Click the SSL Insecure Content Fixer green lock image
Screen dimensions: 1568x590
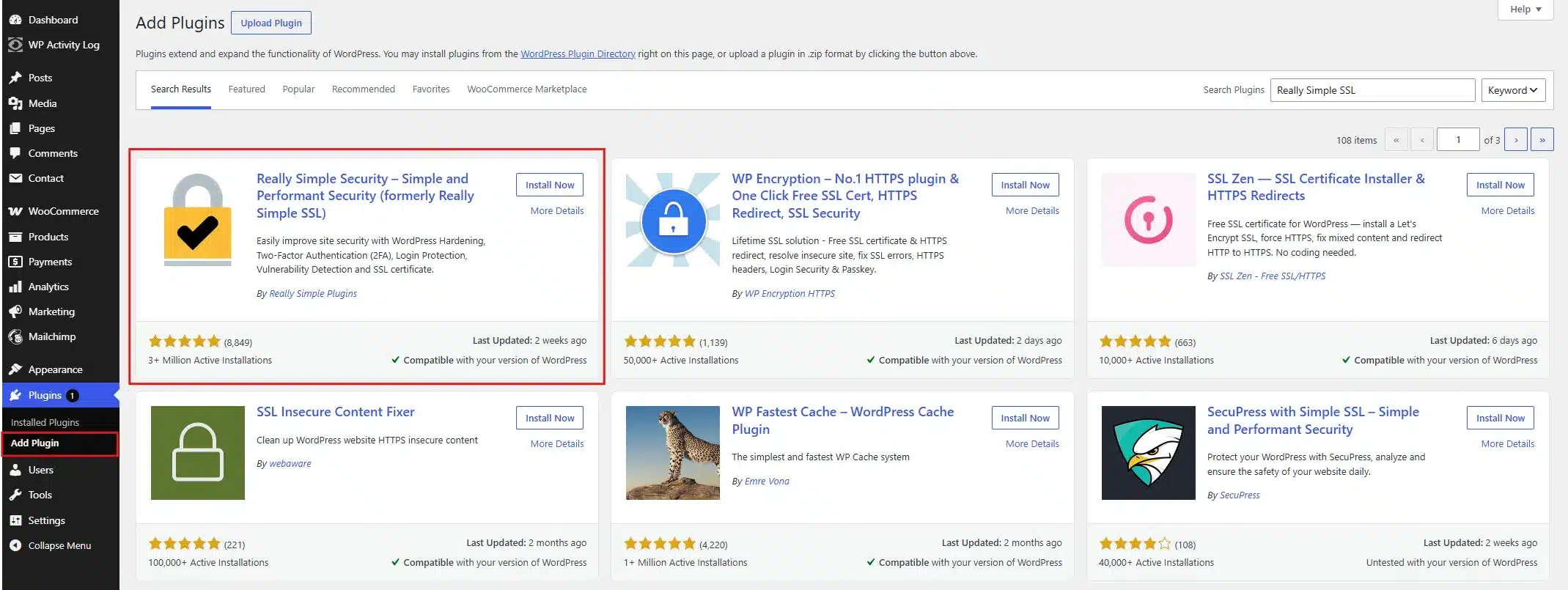point(198,453)
